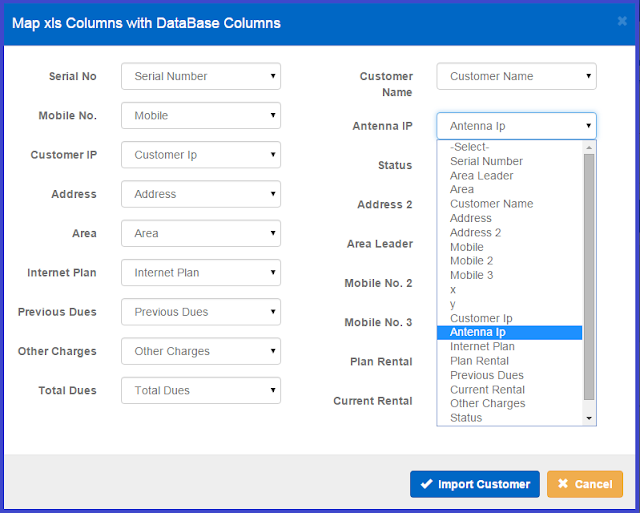Choose Address 2 in the open list

tap(509, 232)
